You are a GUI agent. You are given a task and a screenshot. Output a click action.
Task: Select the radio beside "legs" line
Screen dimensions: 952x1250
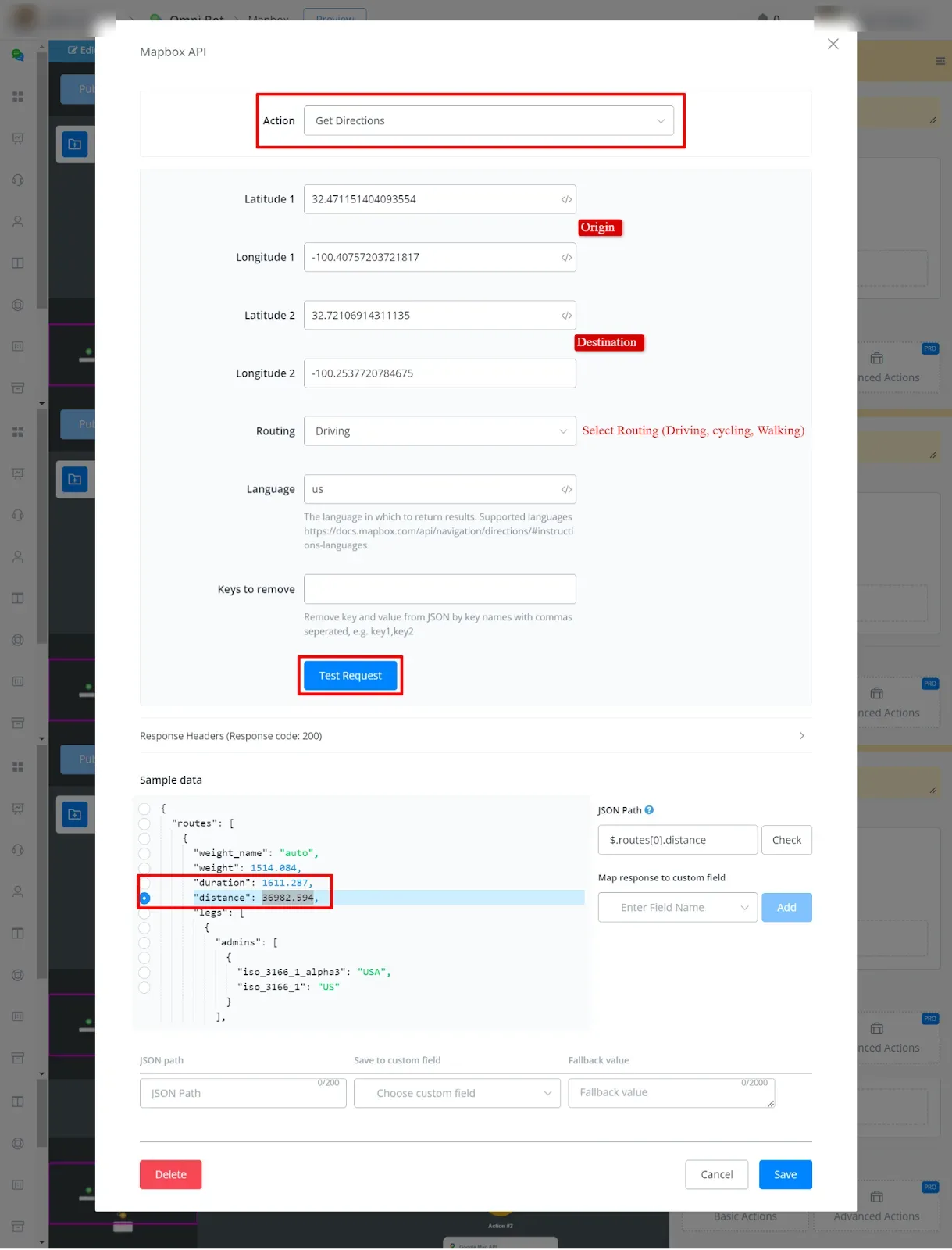[x=144, y=913]
